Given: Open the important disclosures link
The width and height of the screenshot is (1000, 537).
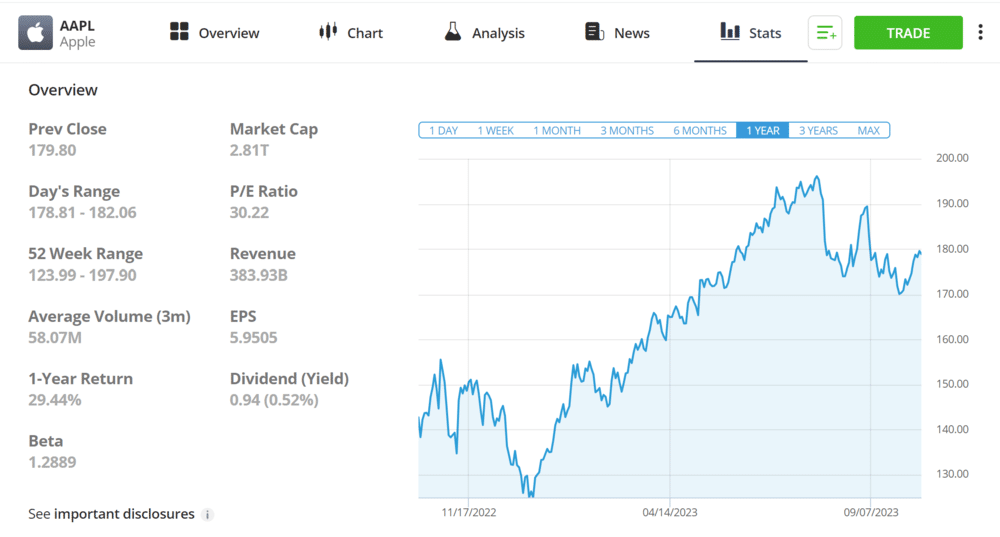Looking at the screenshot, I should [124, 514].
